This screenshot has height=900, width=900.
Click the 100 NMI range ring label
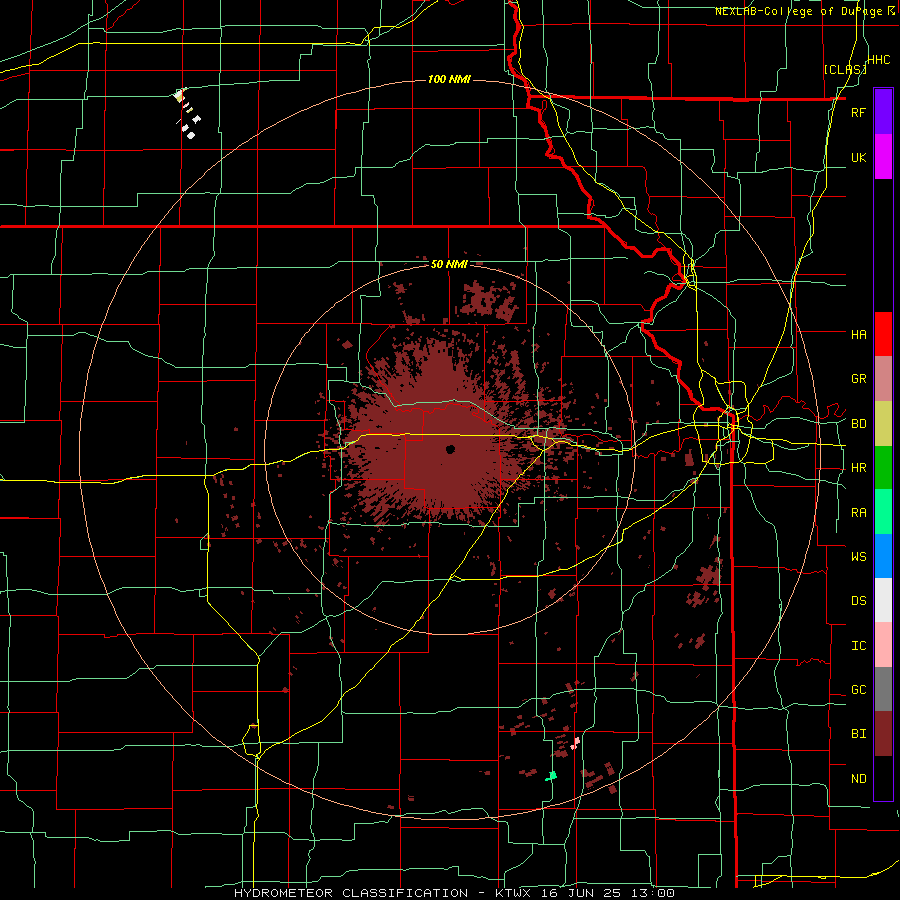[449, 79]
